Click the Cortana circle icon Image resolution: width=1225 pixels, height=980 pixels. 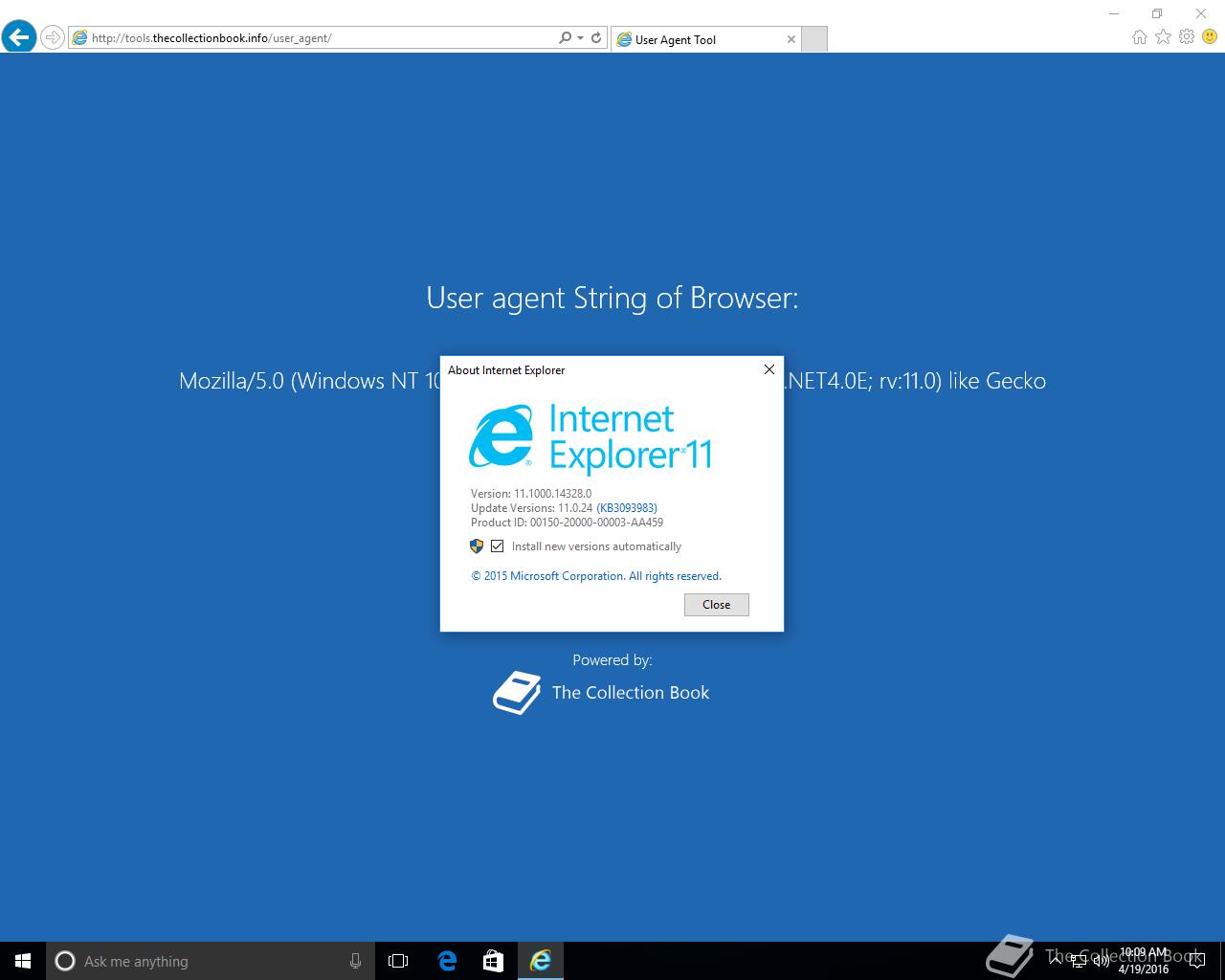tap(65, 961)
